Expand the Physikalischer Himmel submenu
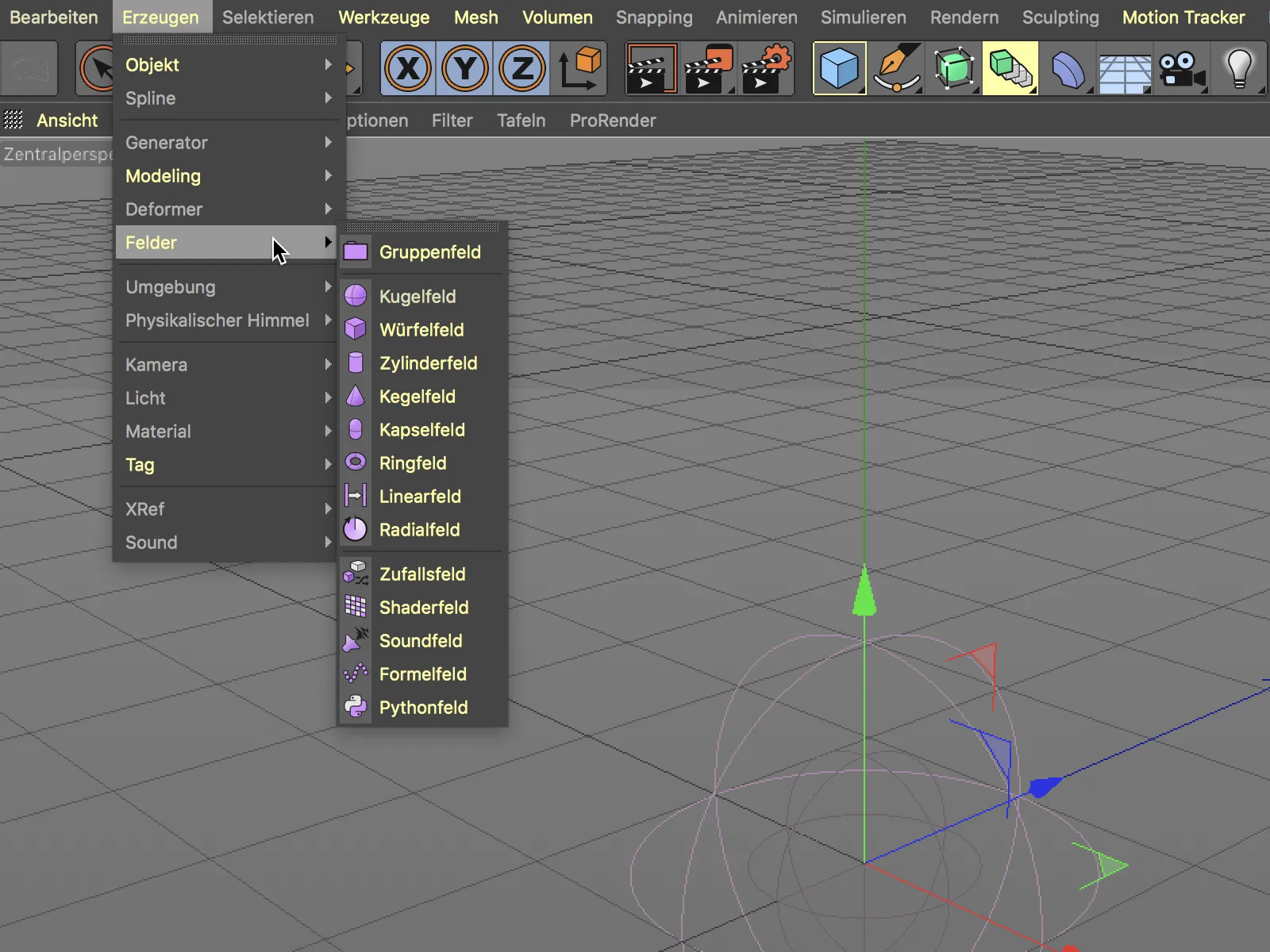Image resolution: width=1270 pixels, height=952 pixels. click(227, 321)
